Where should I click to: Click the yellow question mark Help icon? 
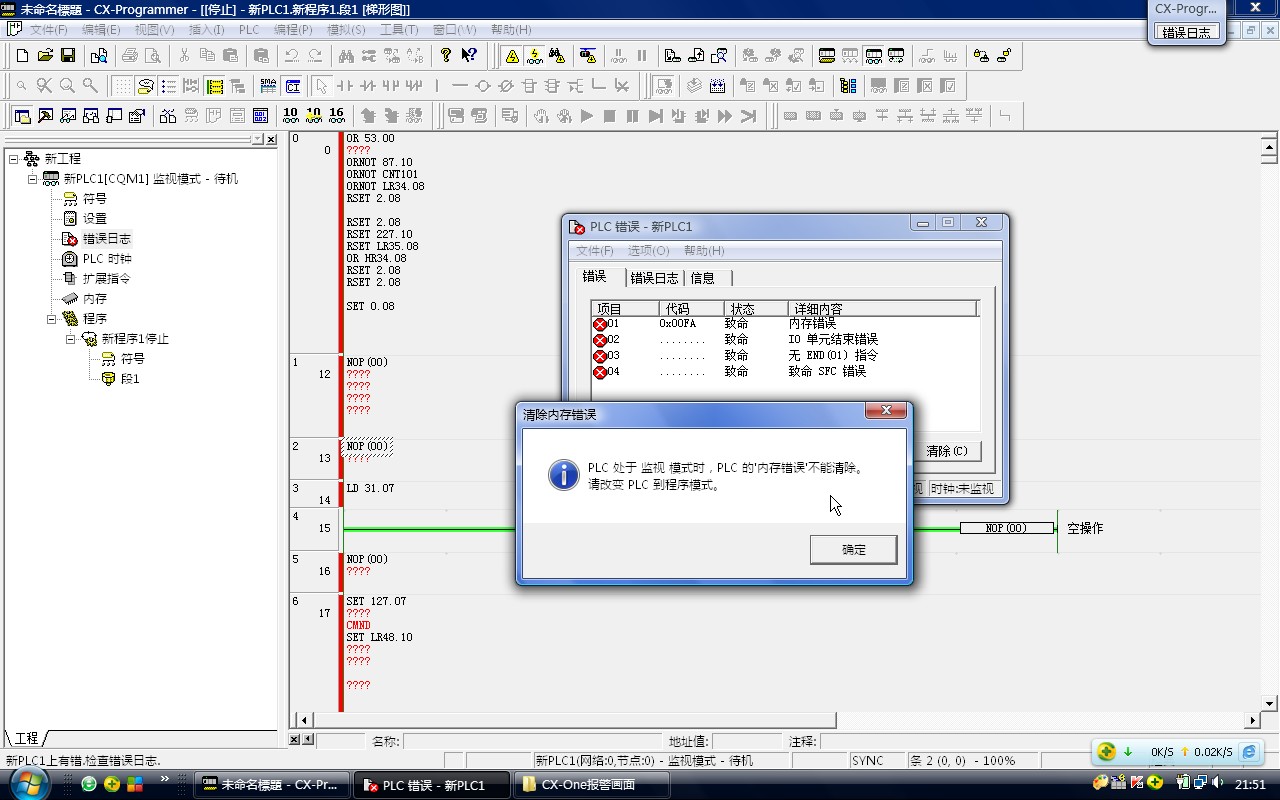pyautogui.click(x=446, y=56)
